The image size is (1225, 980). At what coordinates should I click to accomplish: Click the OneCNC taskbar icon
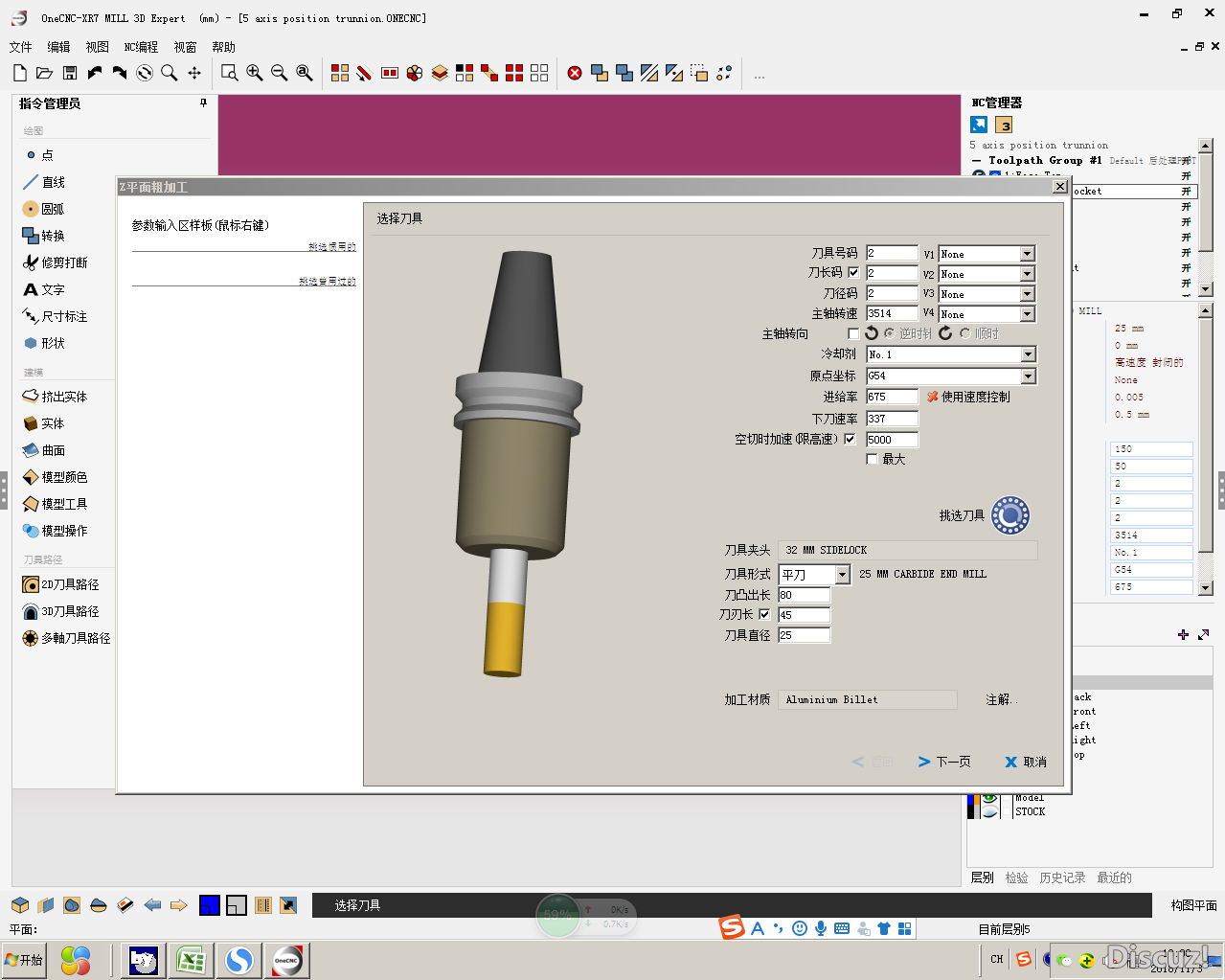point(287,960)
